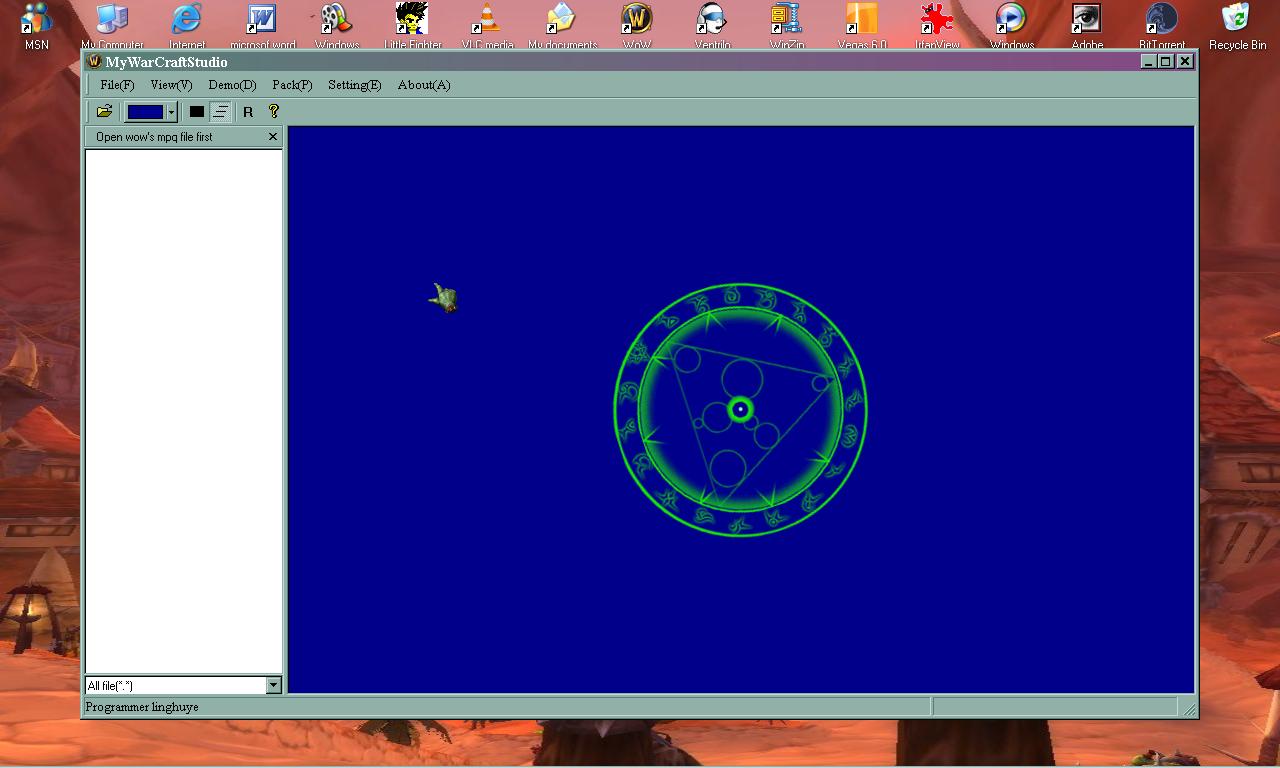Open the File(F) menu
Image resolution: width=1280 pixels, height=768 pixels.
(x=117, y=85)
